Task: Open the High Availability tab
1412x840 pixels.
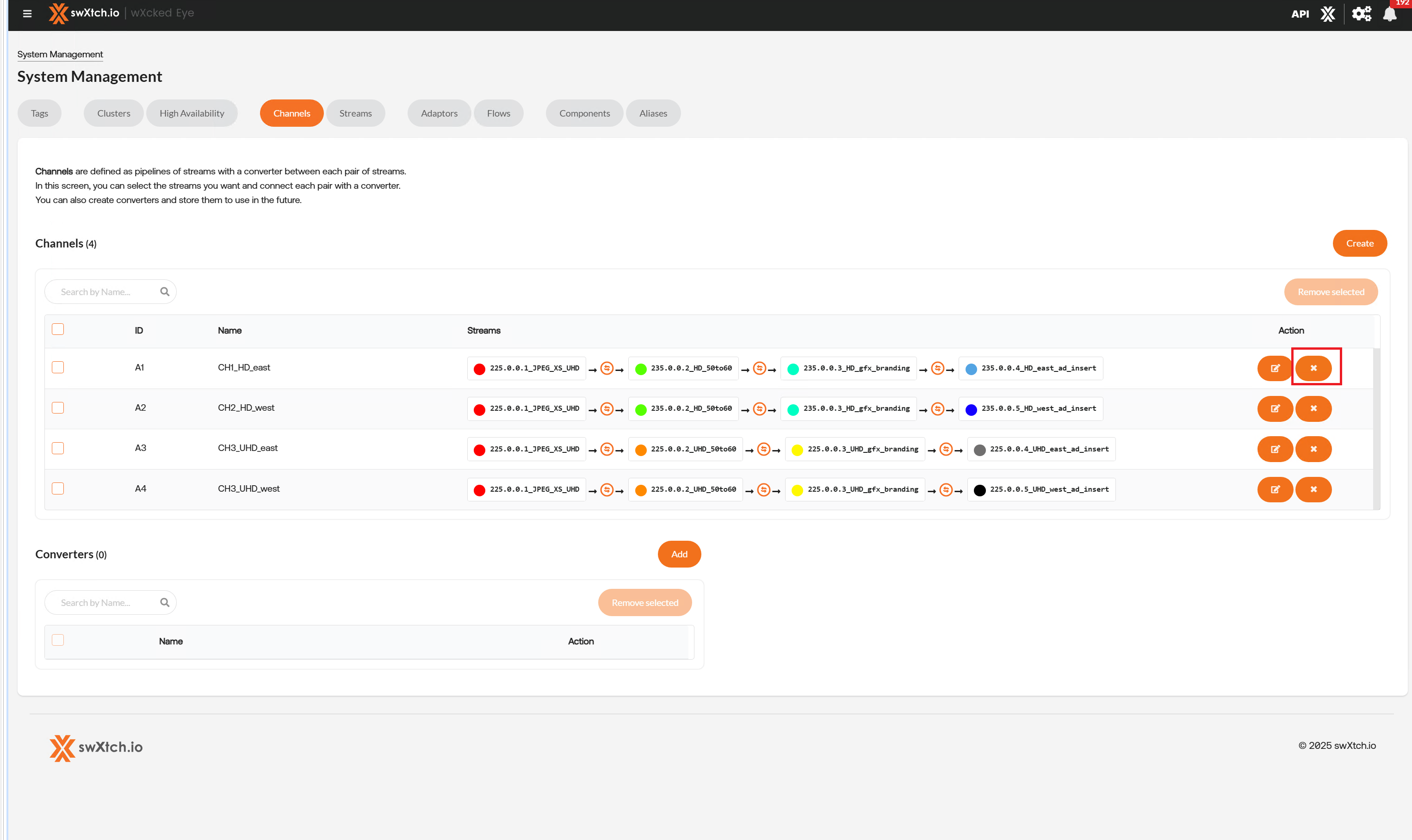Action: [x=192, y=113]
